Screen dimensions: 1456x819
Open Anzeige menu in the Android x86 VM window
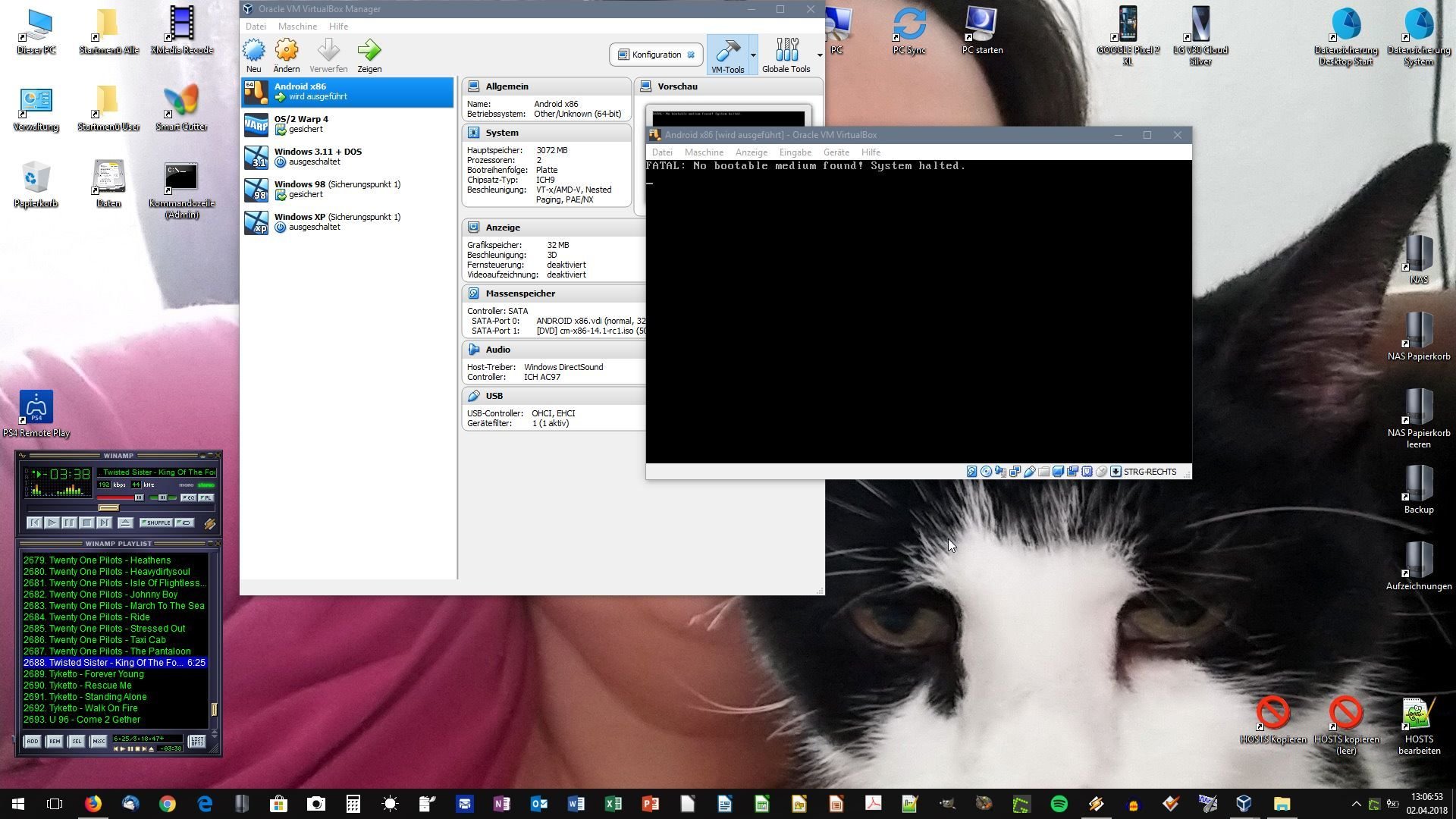click(x=751, y=152)
